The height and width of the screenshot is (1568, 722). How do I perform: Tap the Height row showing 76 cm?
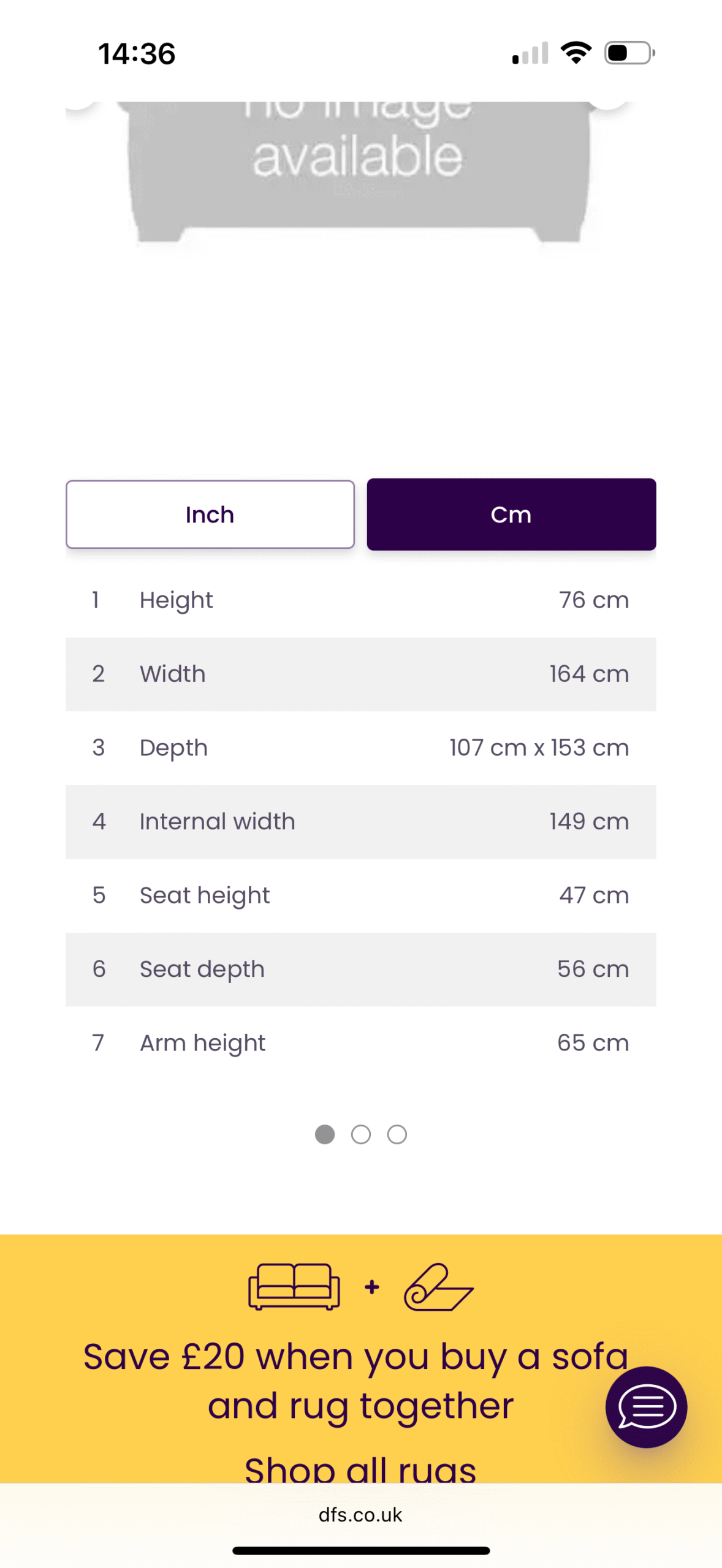click(x=361, y=600)
